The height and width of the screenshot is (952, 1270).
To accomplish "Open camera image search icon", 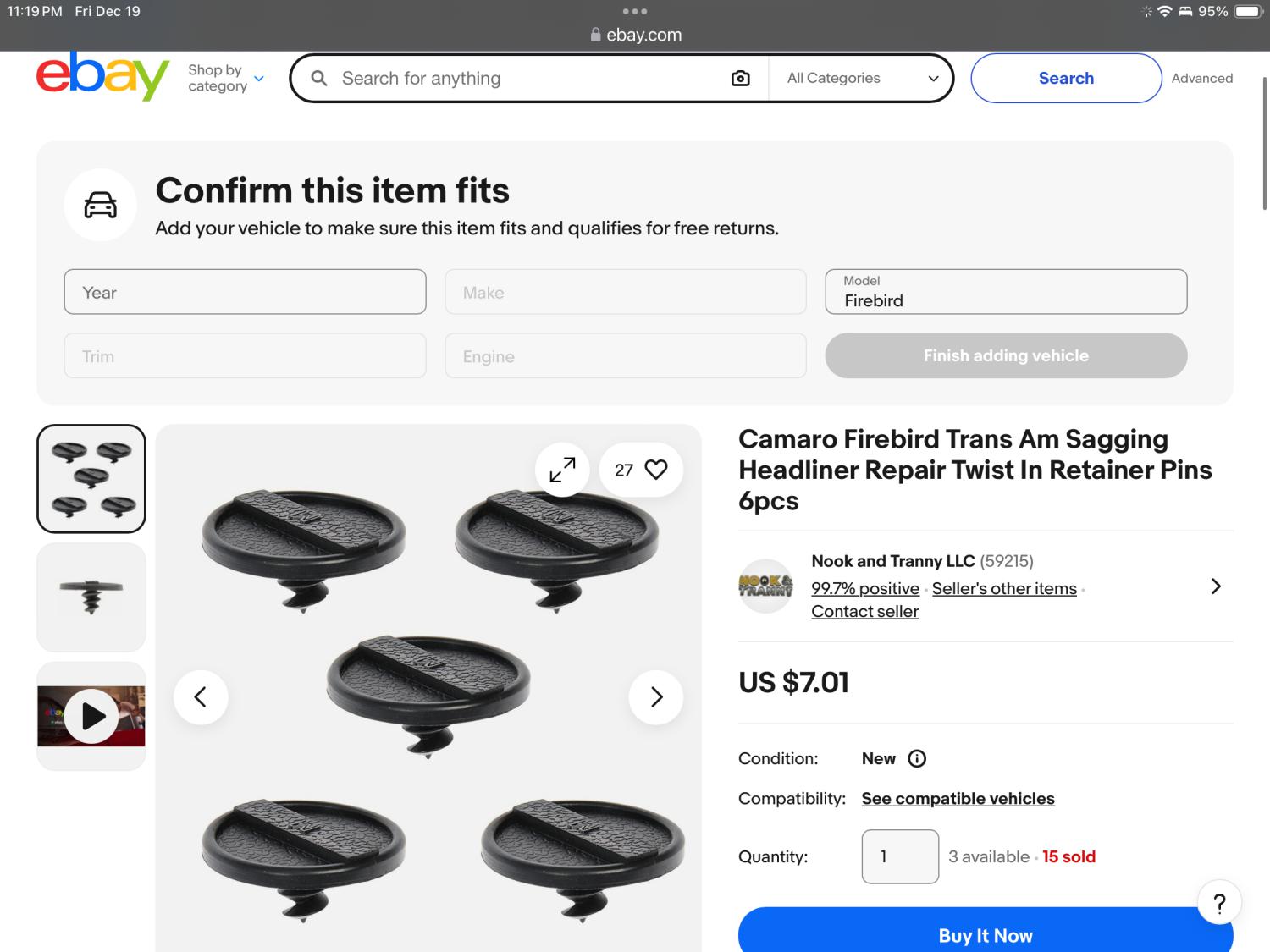I will coord(740,79).
